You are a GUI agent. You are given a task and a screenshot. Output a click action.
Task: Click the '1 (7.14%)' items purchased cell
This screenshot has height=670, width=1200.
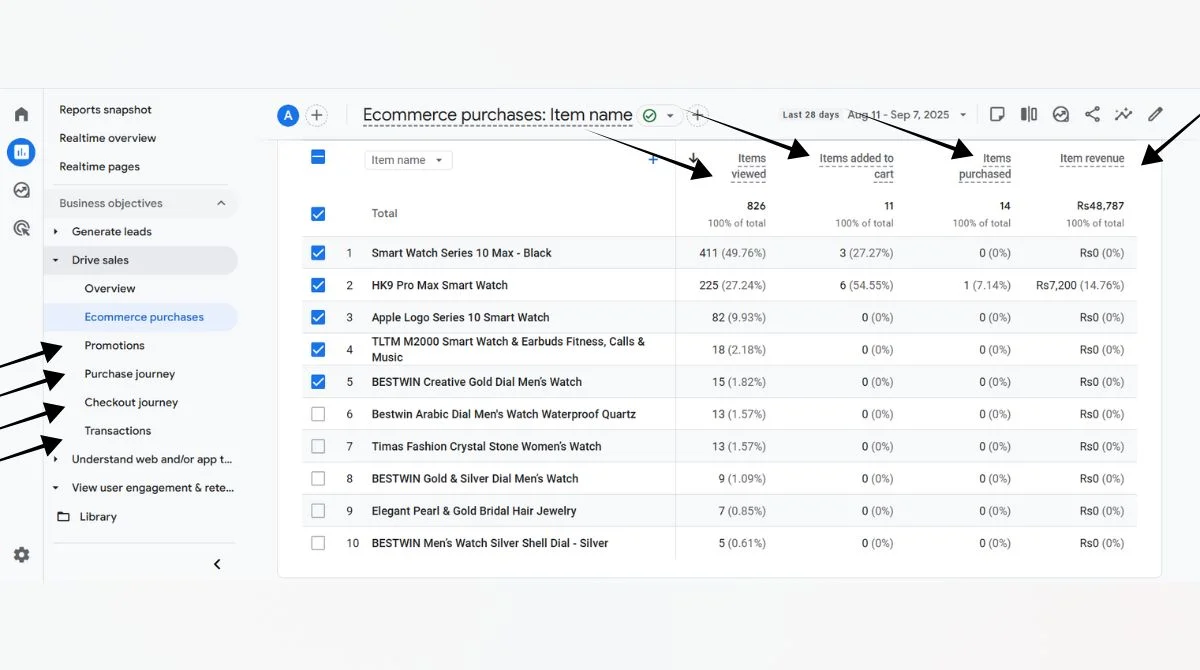tap(988, 285)
